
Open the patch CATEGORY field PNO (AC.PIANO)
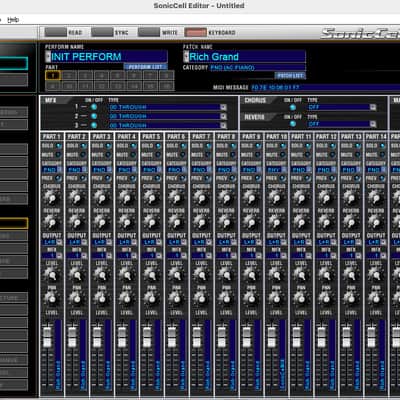click(x=258, y=68)
